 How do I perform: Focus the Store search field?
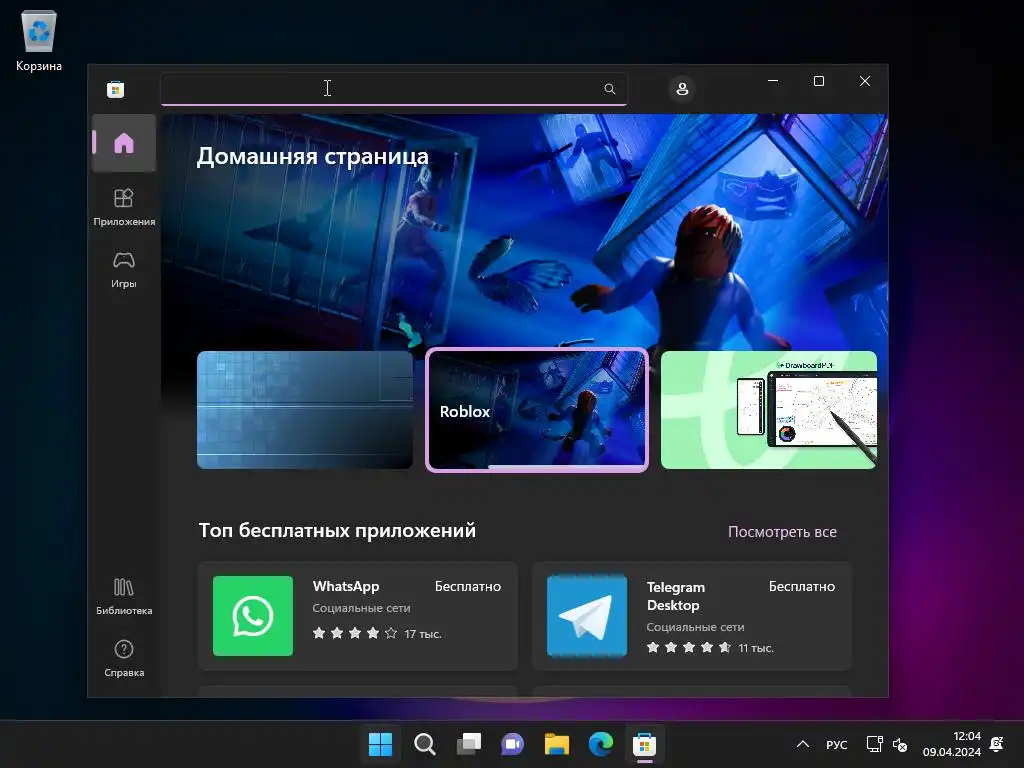coord(394,89)
